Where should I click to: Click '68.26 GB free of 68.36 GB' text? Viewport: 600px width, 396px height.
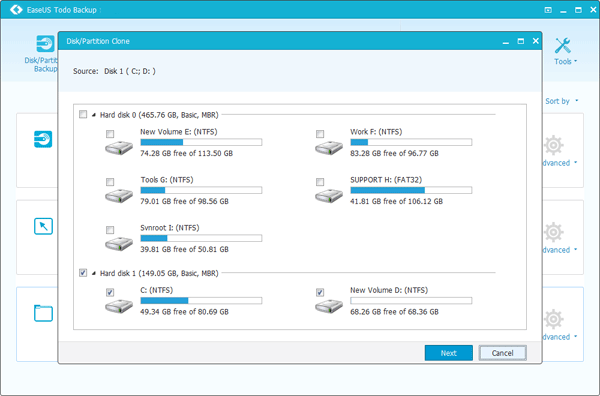pos(394,312)
